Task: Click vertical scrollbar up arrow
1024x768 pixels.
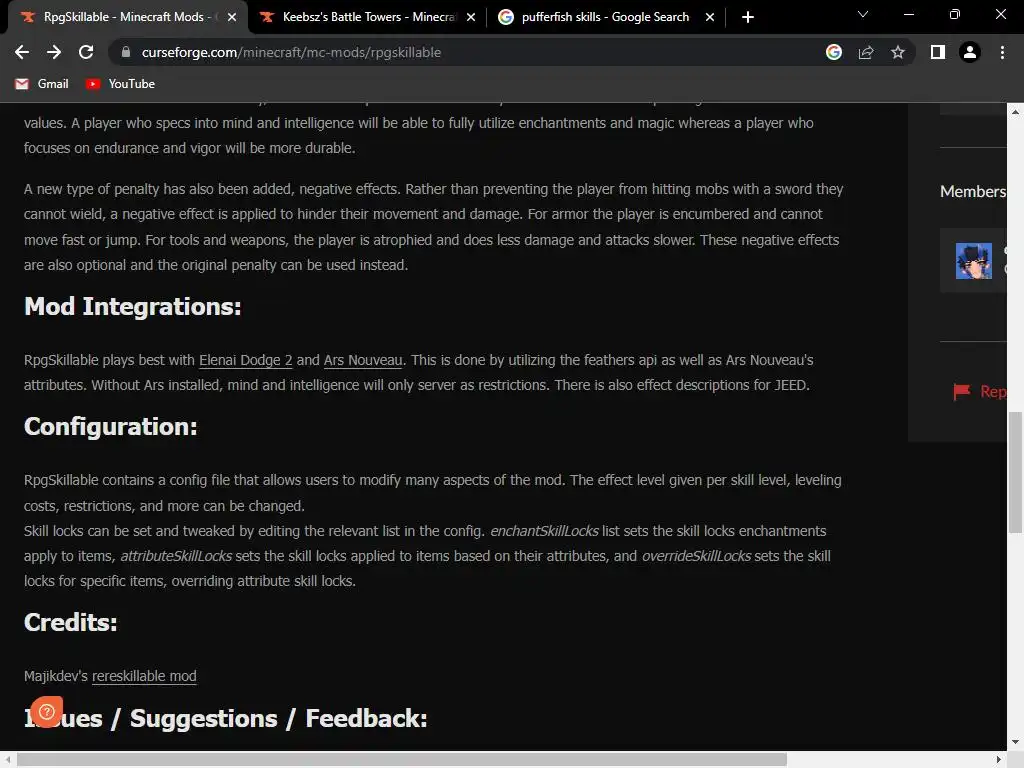Action: click(x=1015, y=112)
